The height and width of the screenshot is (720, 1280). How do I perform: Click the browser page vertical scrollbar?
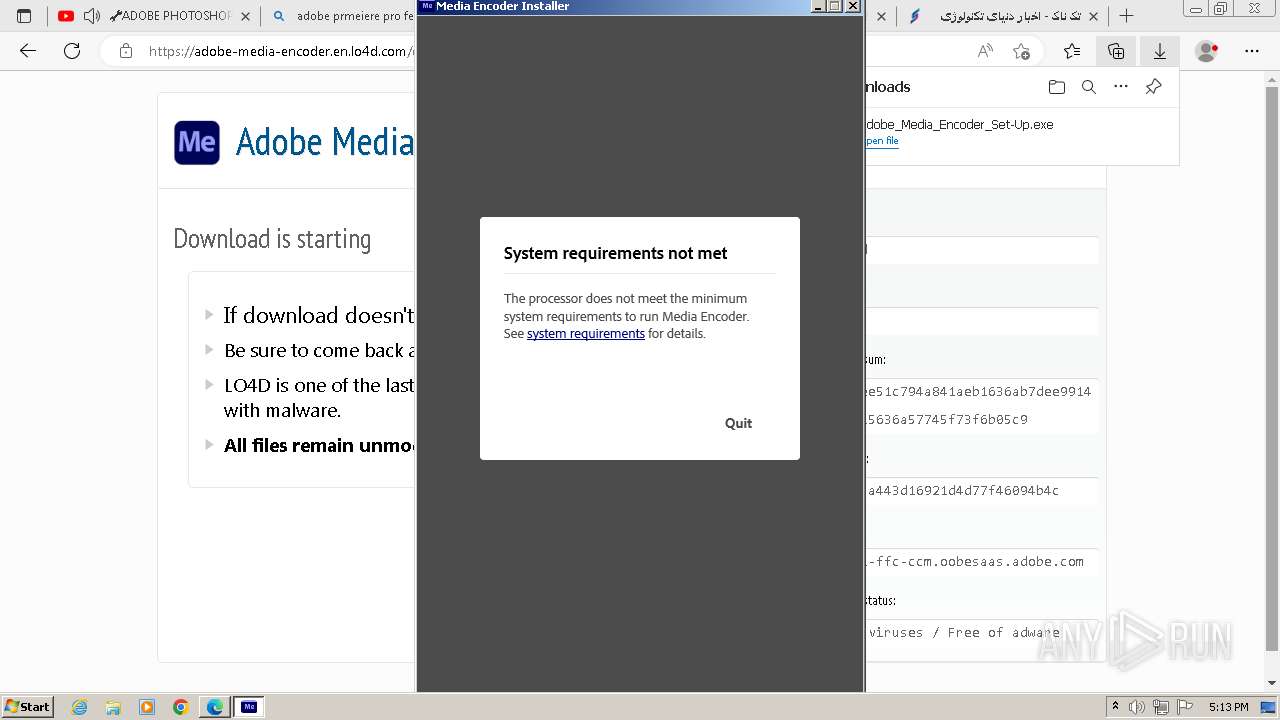tap(1272, 370)
